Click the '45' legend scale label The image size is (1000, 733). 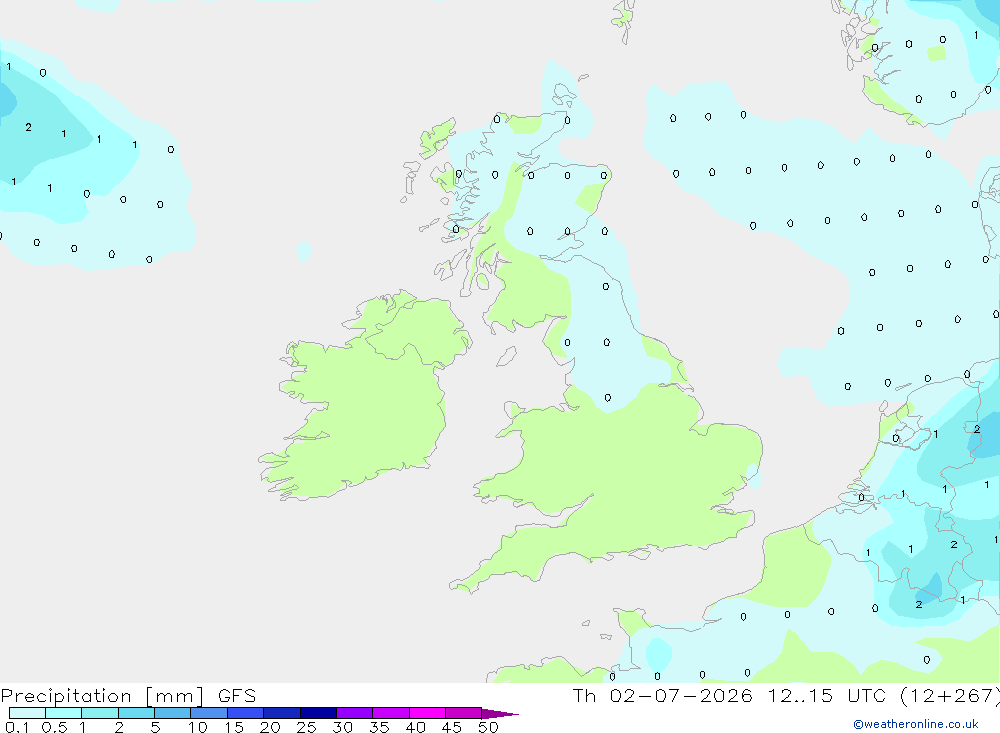point(452,727)
